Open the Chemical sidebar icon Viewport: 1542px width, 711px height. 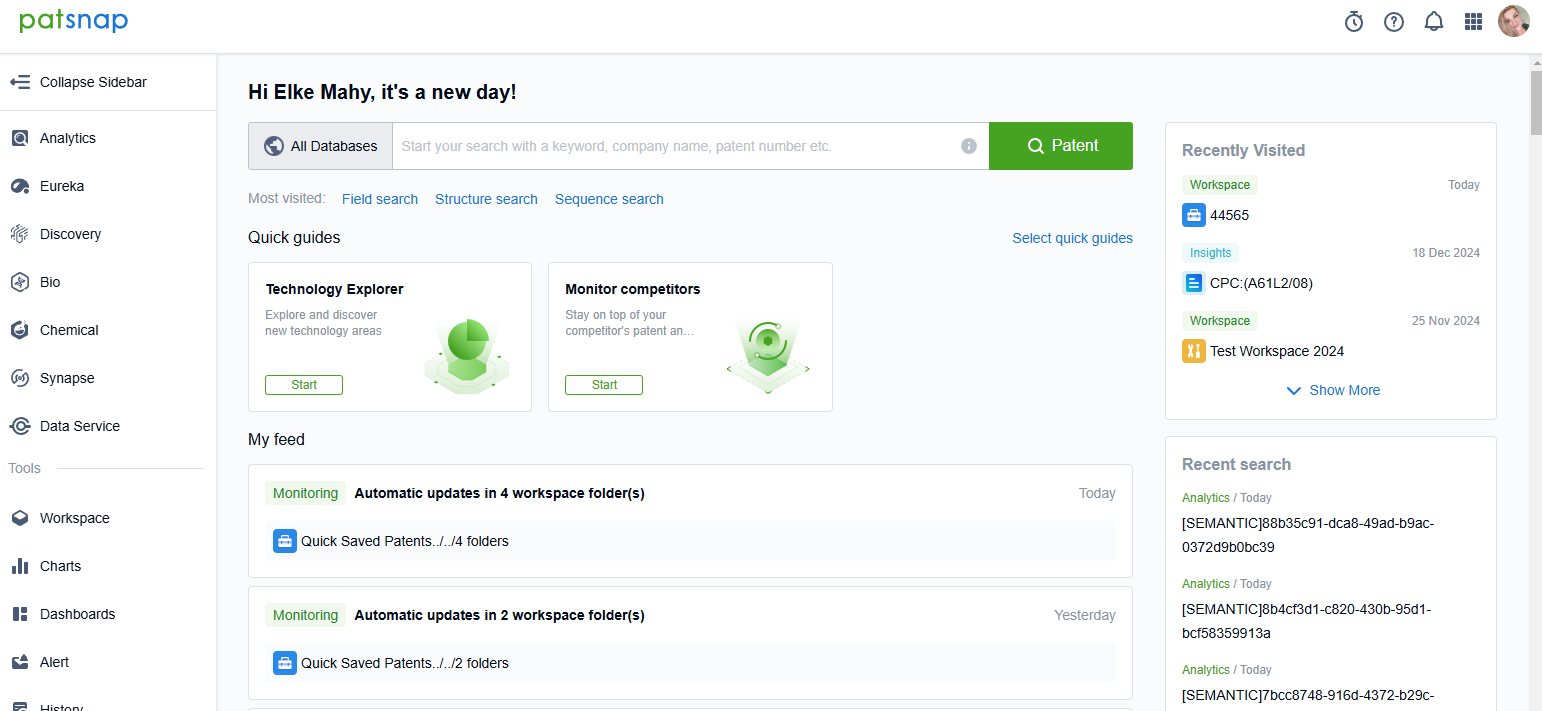pyautogui.click(x=19, y=330)
